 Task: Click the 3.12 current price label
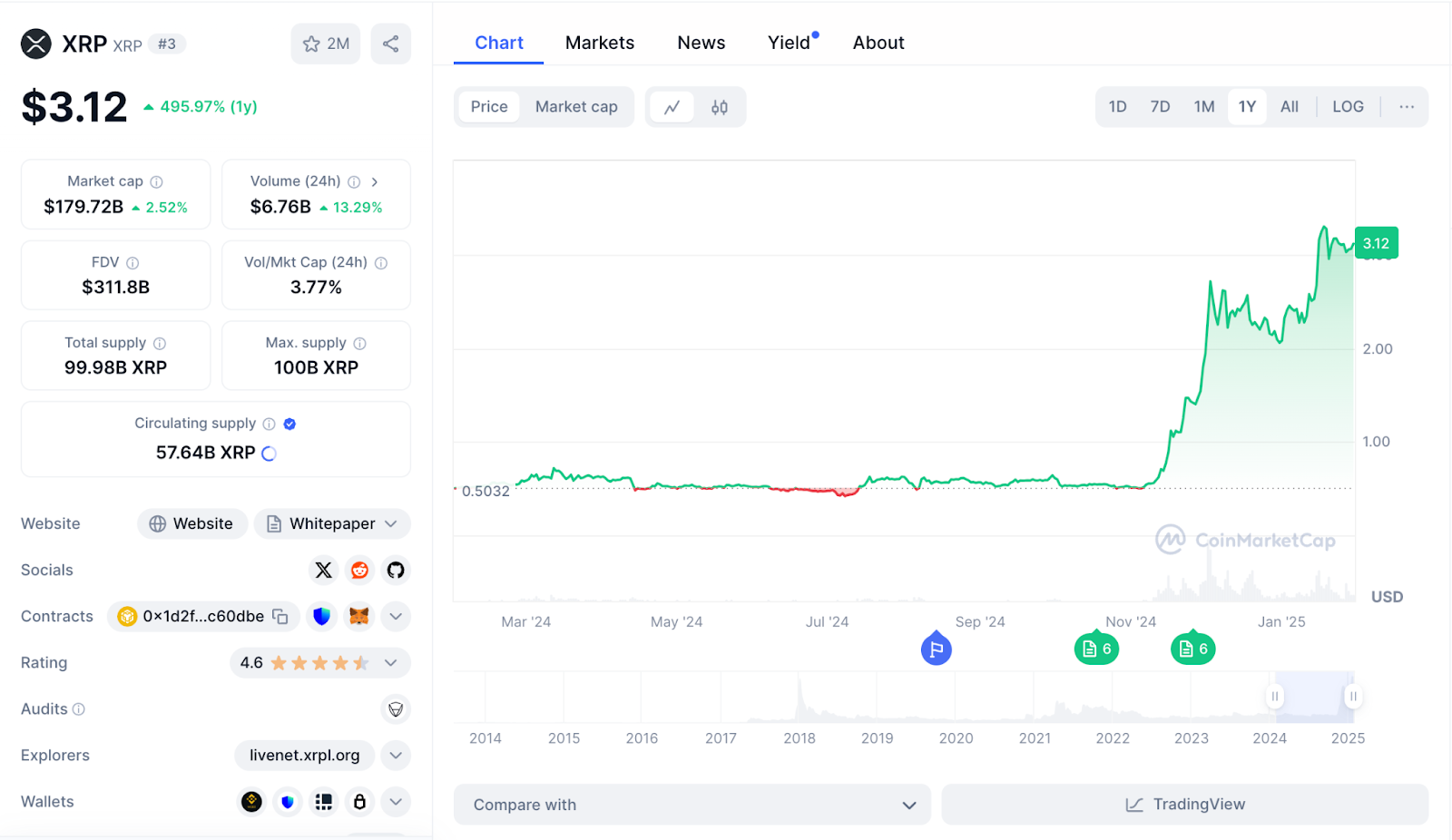pos(1377,243)
